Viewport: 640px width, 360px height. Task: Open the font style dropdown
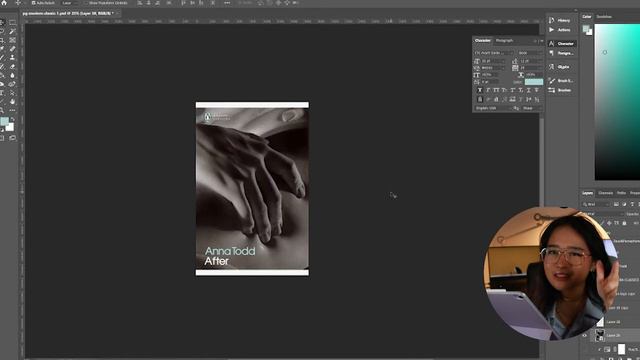(x=530, y=53)
